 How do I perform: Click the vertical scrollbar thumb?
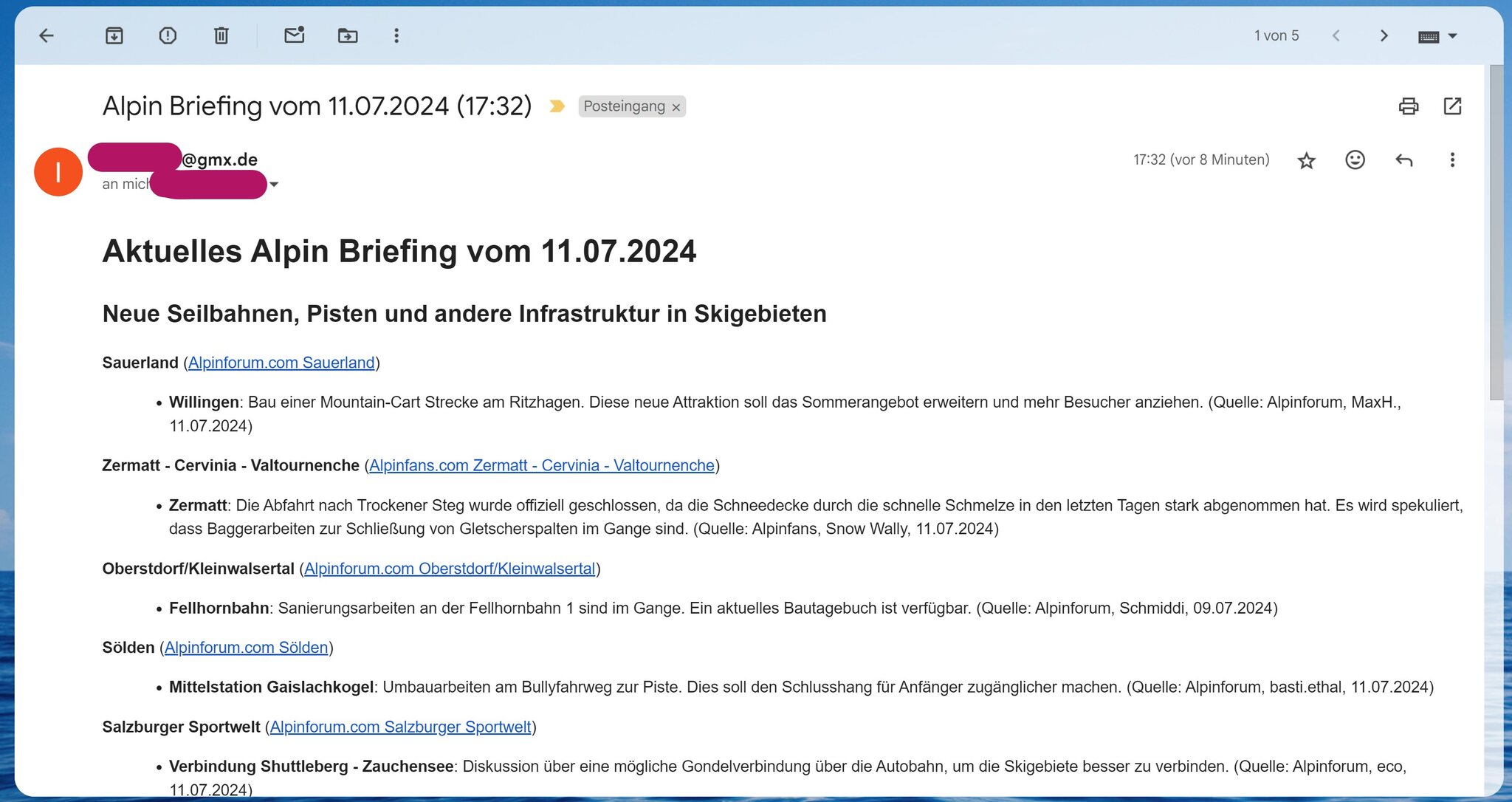[1496, 233]
